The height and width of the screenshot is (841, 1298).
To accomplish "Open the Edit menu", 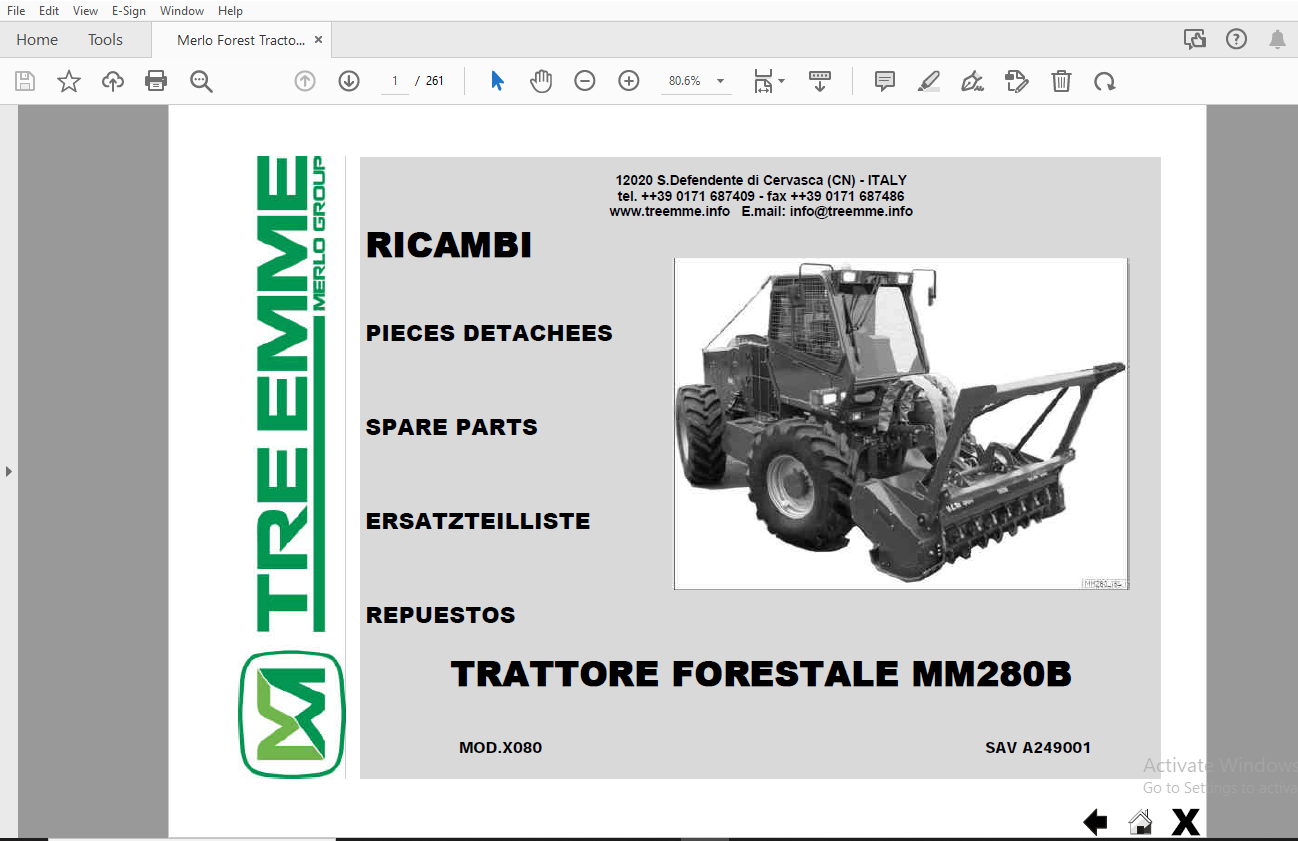I will tap(49, 10).
